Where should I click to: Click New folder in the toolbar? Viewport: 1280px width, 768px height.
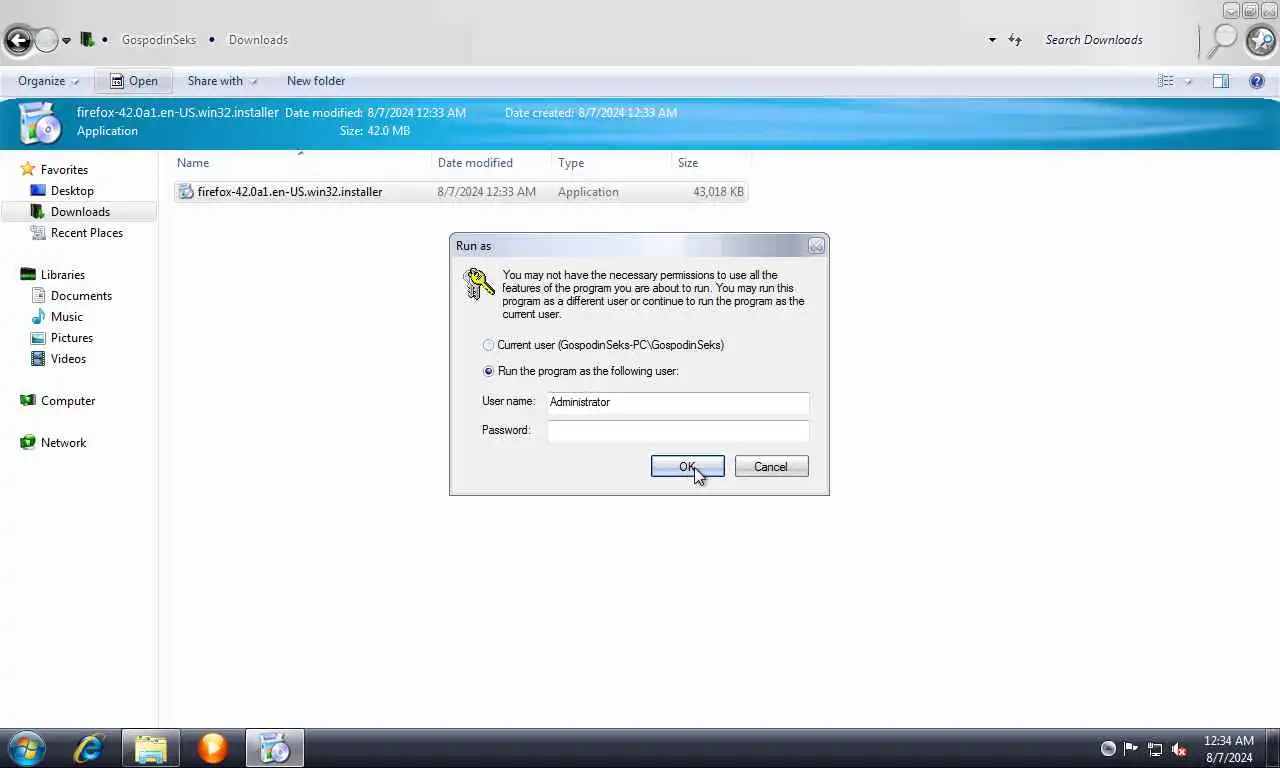point(316,81)
